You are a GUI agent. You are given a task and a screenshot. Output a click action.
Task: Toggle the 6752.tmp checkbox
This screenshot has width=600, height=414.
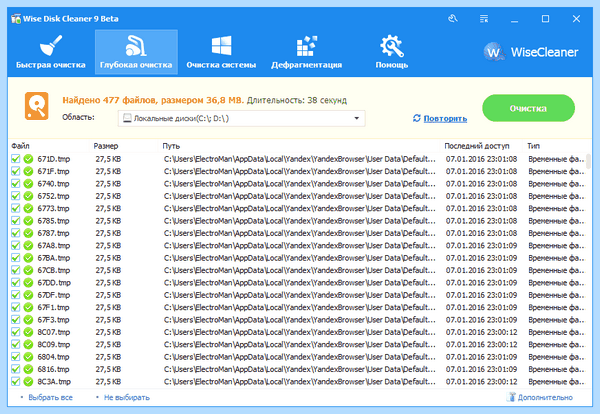[15, 196]
